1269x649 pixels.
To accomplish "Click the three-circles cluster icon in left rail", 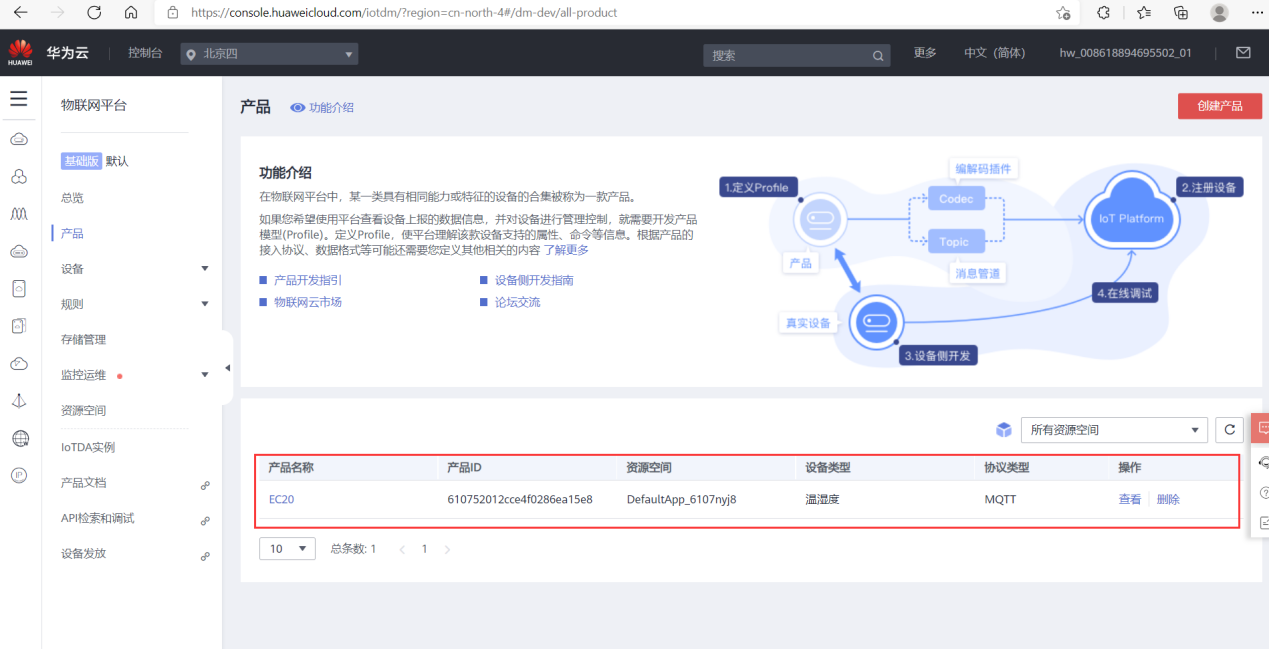I will (19, 176).
